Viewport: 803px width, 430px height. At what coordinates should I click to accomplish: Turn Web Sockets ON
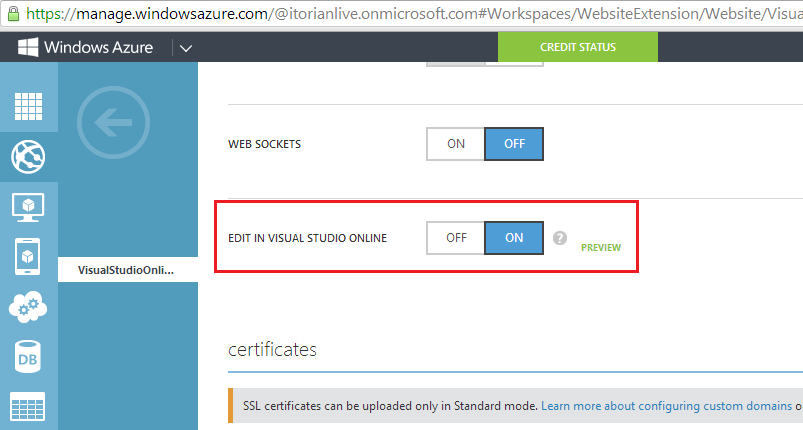click(x=456, y=144)
